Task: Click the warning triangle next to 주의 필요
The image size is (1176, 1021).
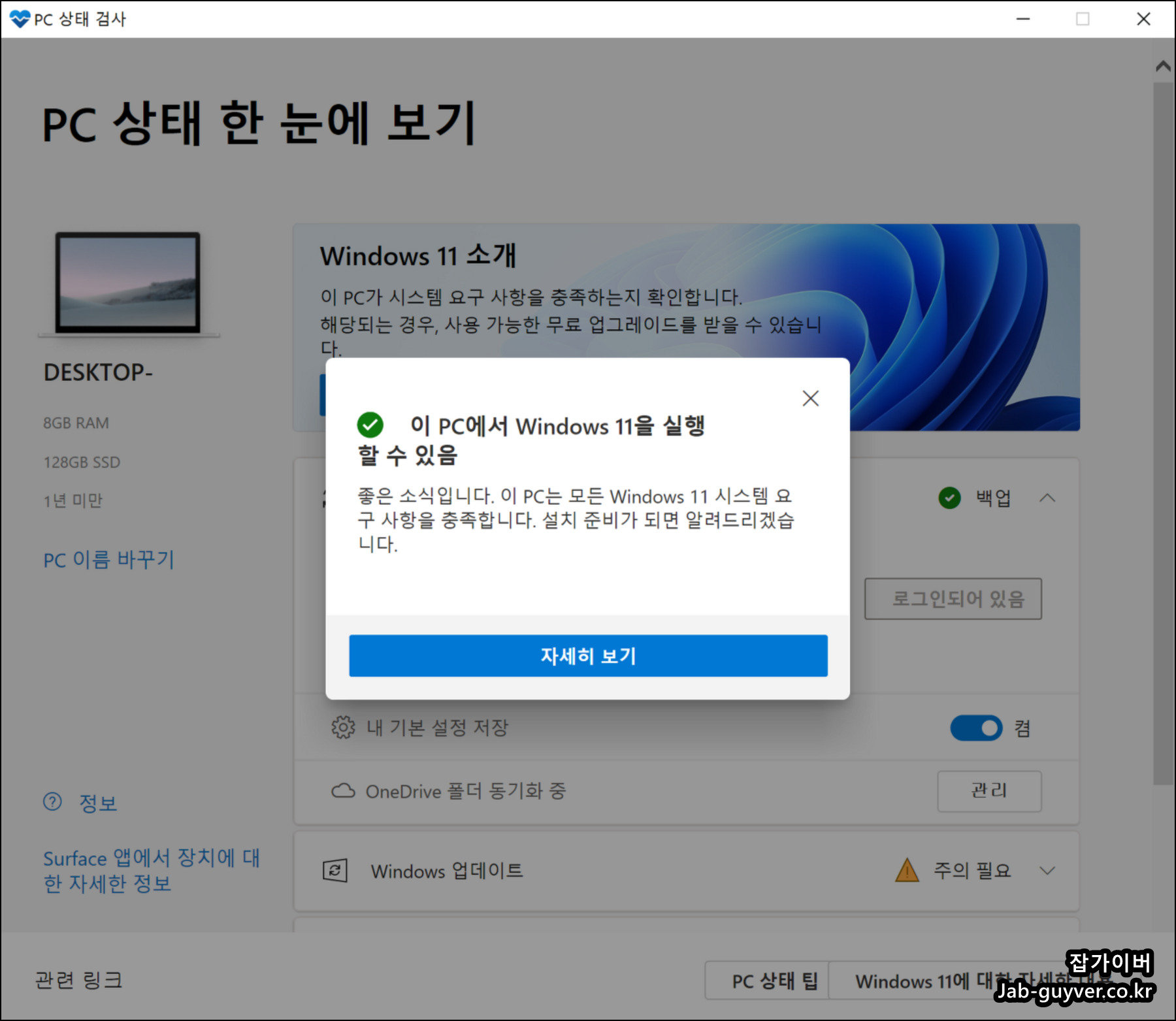Action: [907, 870]
